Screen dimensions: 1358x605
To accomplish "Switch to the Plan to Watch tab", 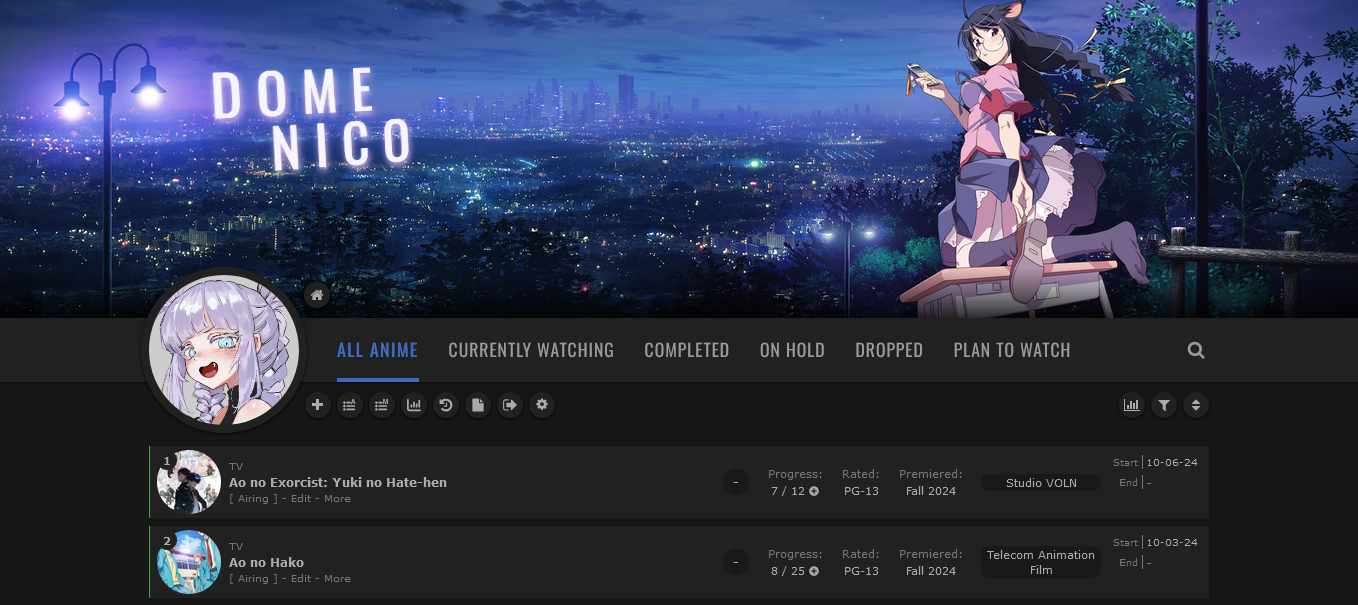I will (1012, 350).
